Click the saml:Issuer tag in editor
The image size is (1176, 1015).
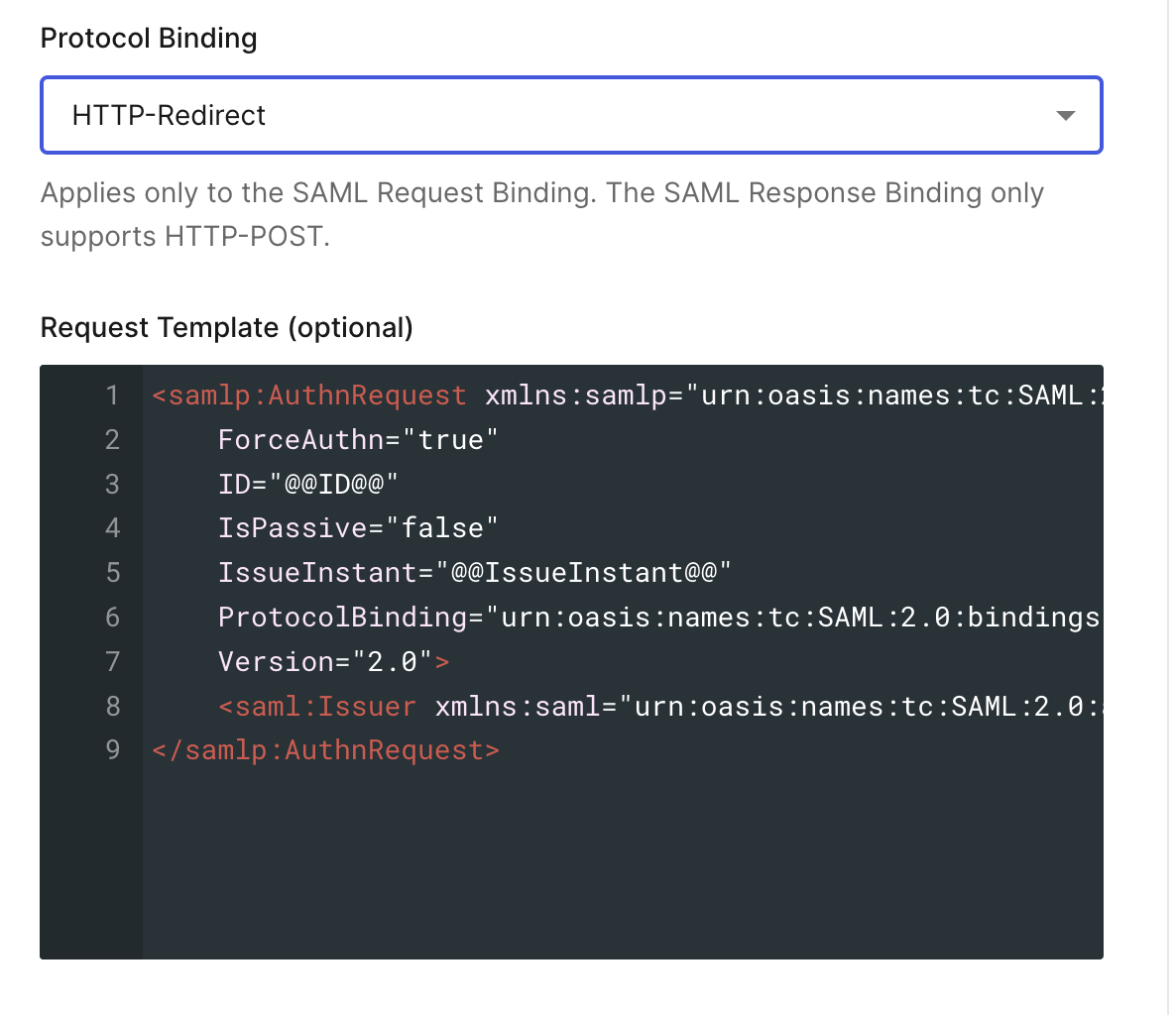[x=317, y=707]
